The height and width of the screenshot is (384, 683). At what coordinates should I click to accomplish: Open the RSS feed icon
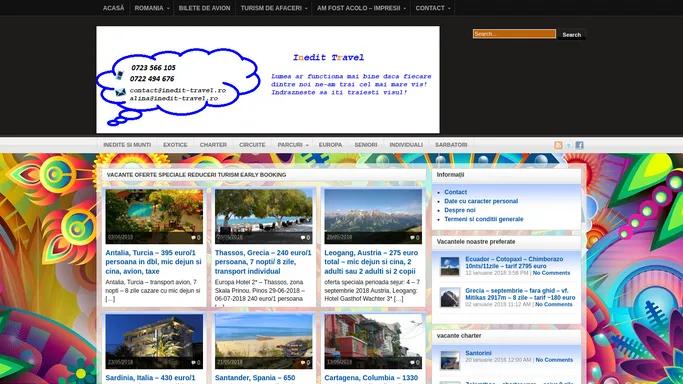pyautogui.click(x=558, y=145)
